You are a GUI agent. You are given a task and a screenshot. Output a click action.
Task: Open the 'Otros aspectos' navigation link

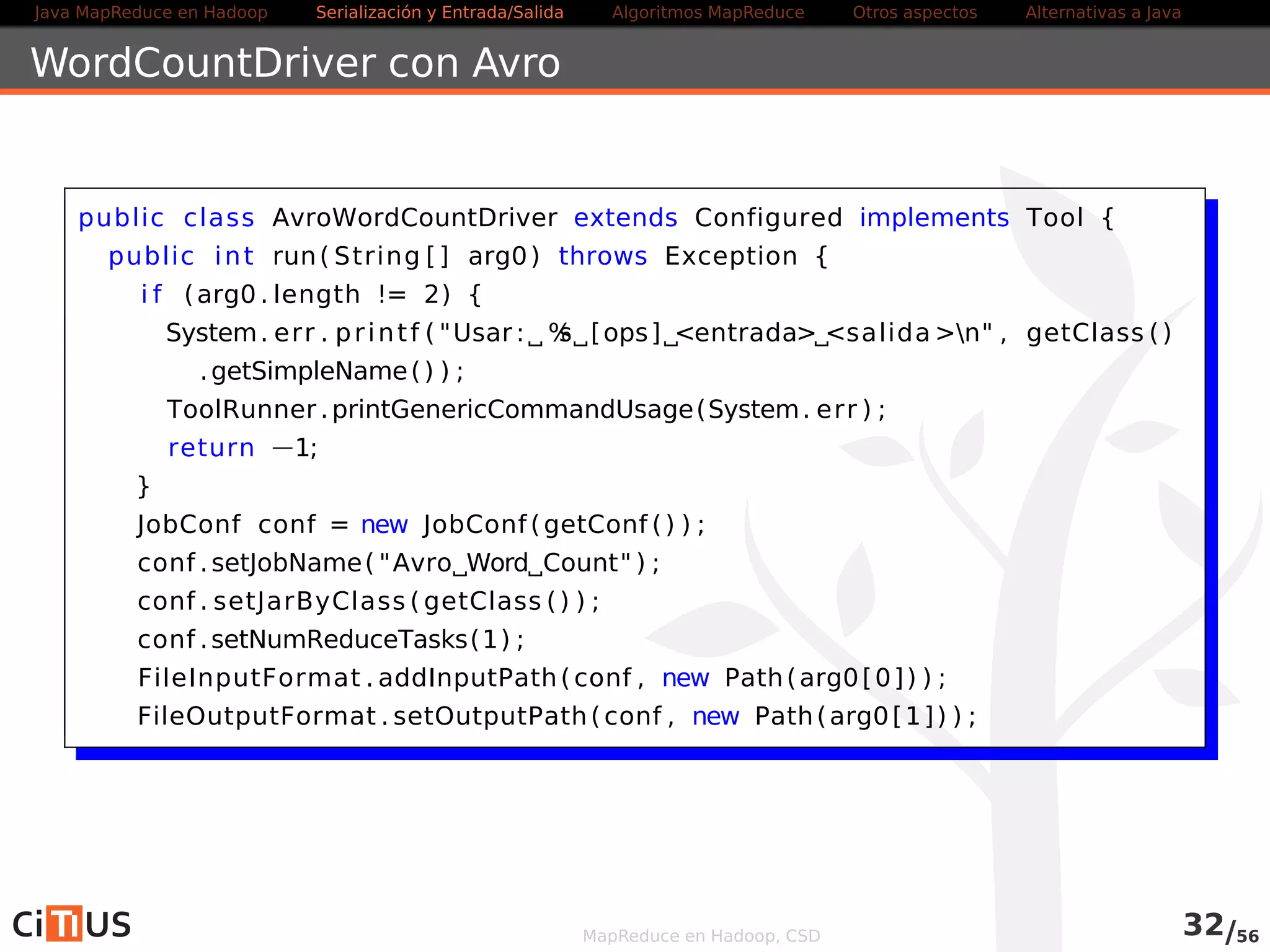tap(915, 12)
